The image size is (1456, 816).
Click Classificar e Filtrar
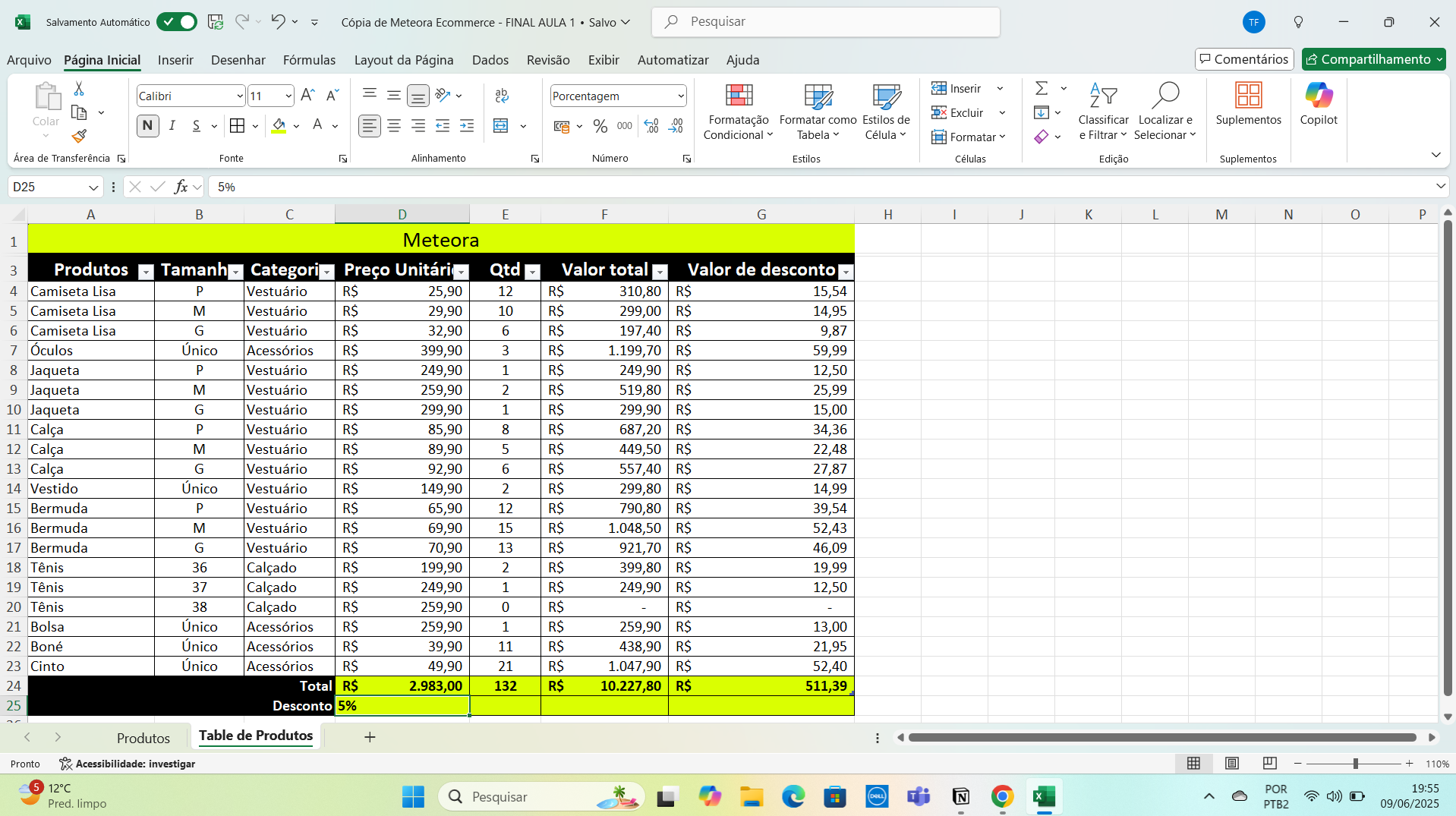pyautogui.click(x=1103, y=112)
